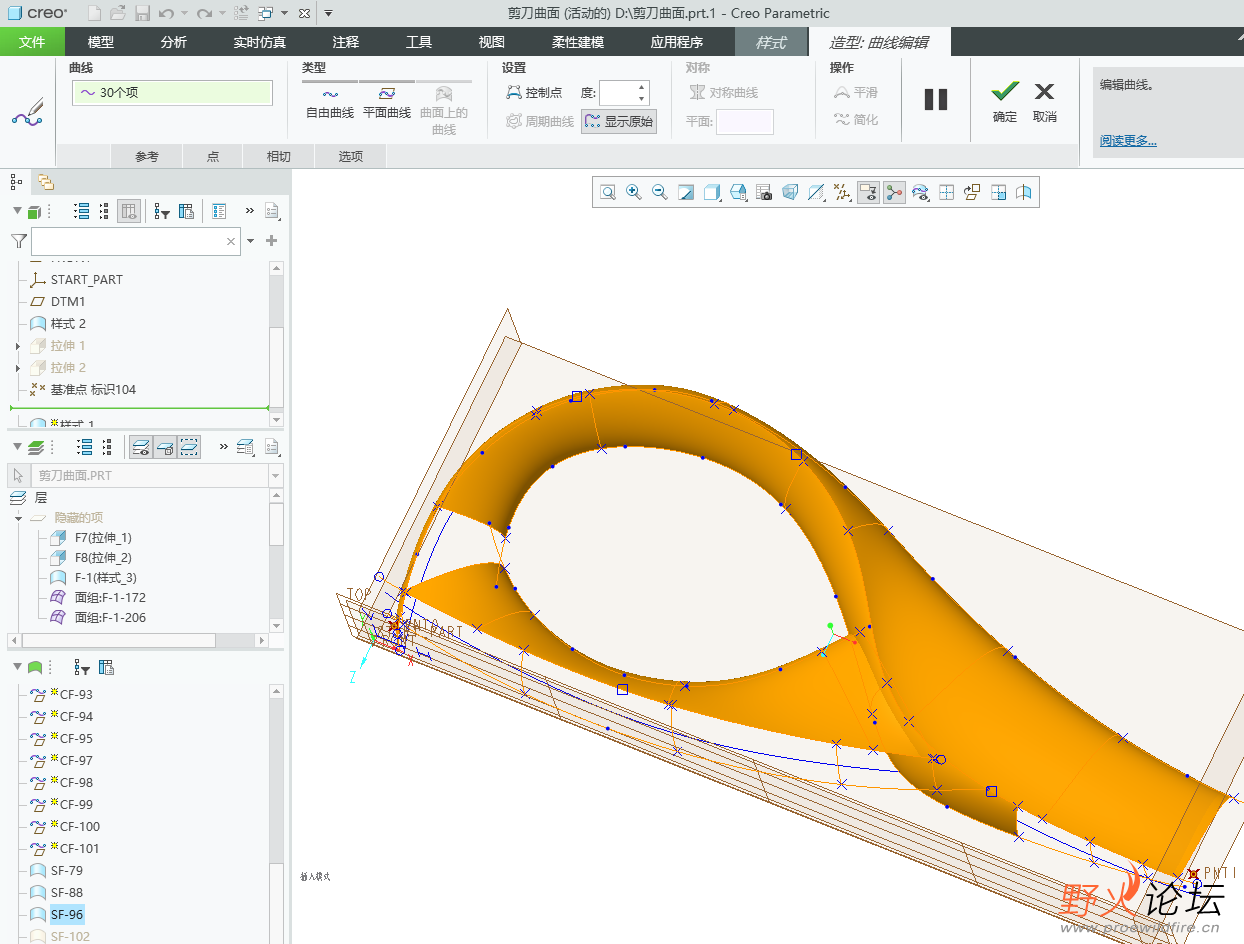Click the open folder icon in quick access bar

118,13
